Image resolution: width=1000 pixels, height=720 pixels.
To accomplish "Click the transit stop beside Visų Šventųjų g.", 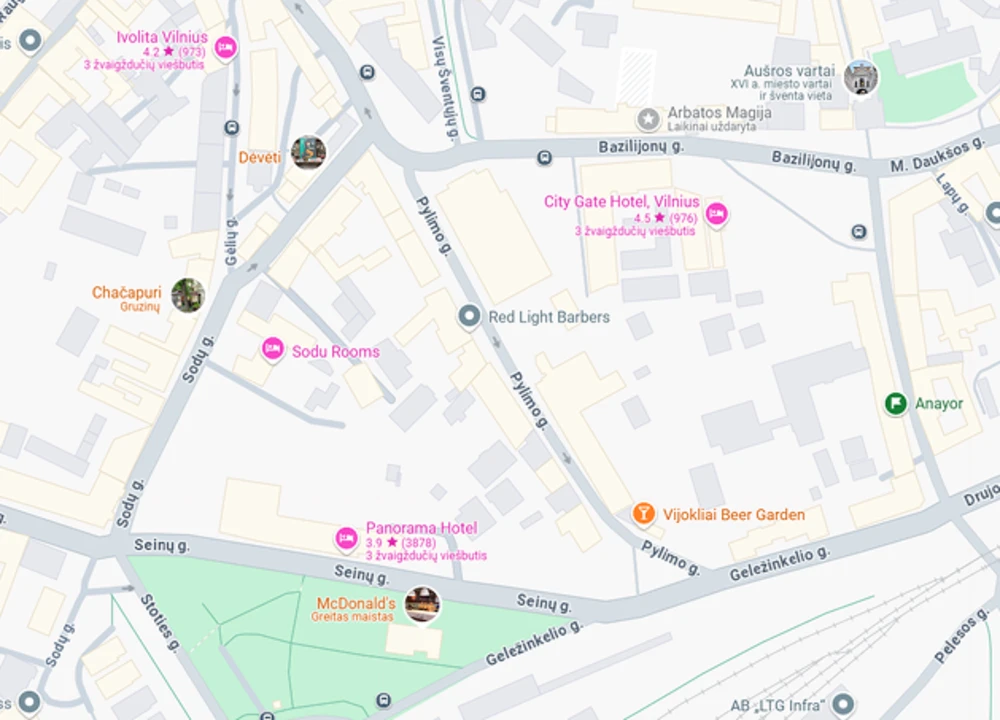I will (x=478, y=94).
